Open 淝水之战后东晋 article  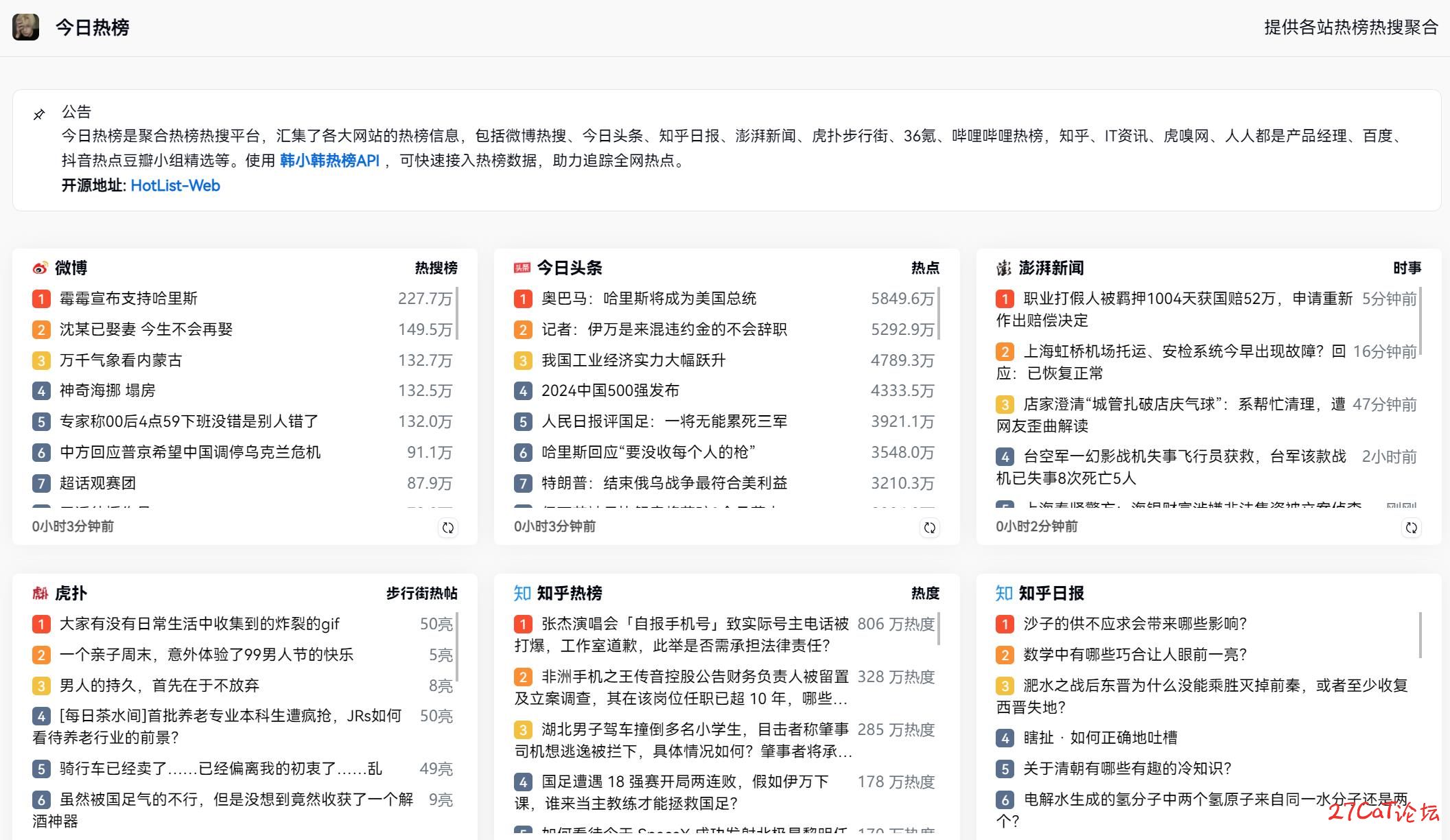1202,696
